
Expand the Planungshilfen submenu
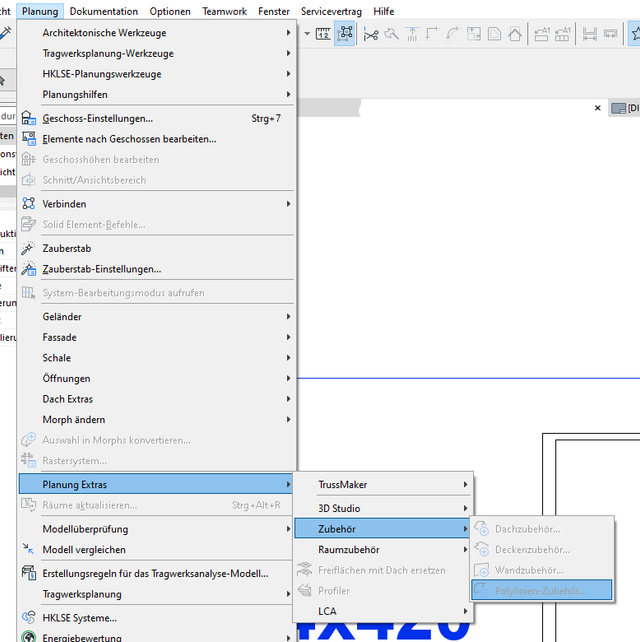156,94
